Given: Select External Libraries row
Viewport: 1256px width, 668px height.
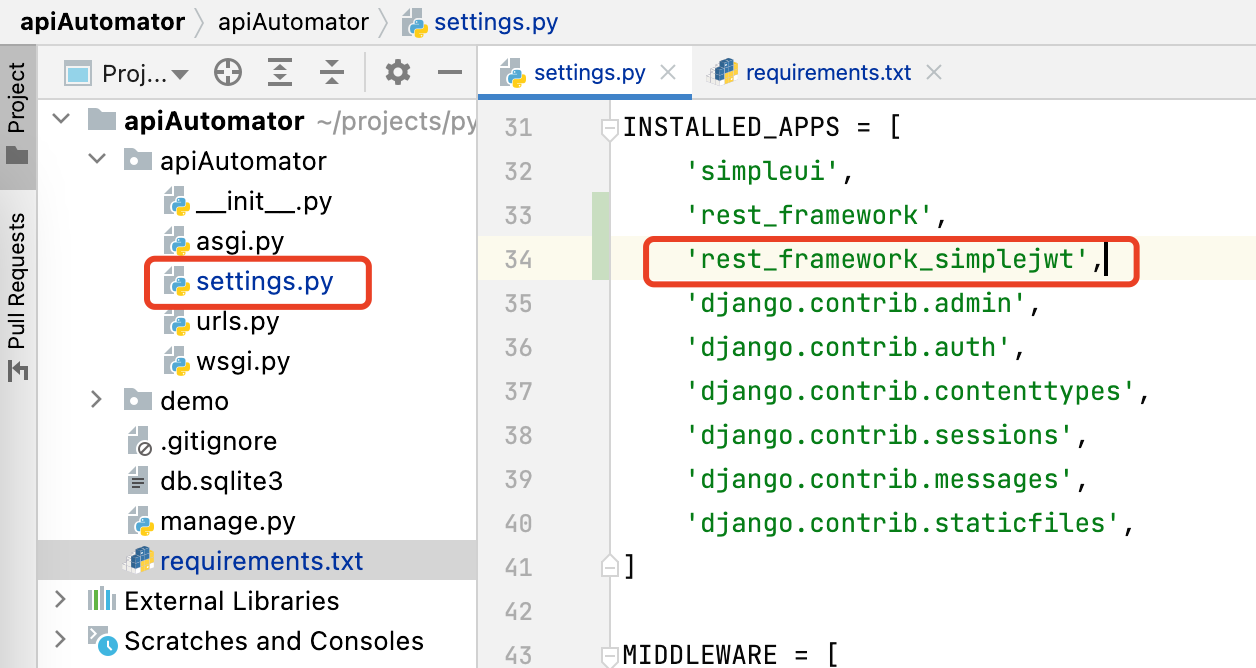Looking at the screenshot, I should 257,601.
